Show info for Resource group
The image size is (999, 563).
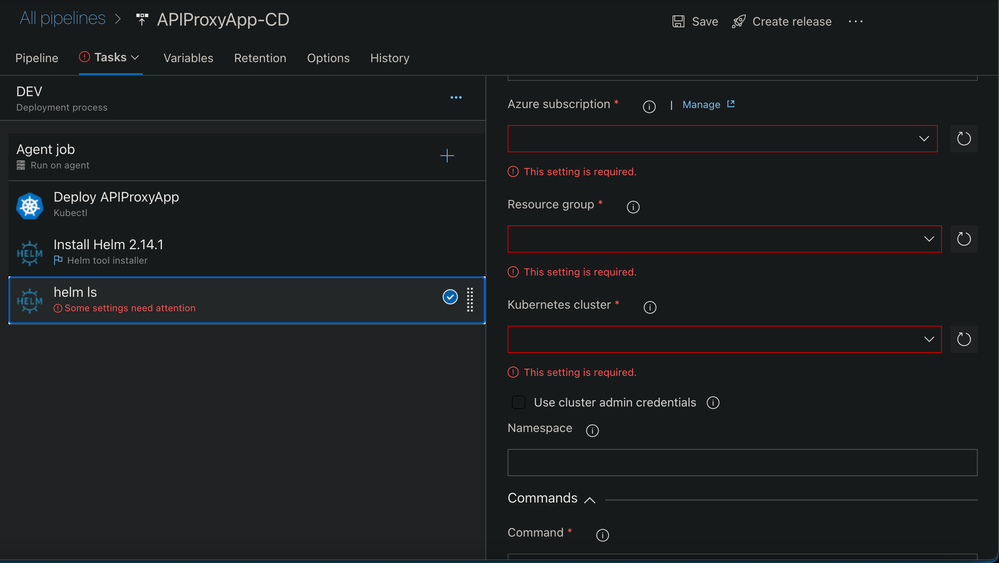tap(633, 207)
